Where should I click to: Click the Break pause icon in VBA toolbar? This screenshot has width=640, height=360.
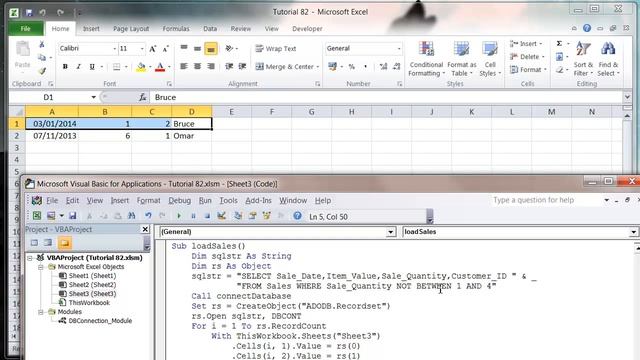click(193, 216)
